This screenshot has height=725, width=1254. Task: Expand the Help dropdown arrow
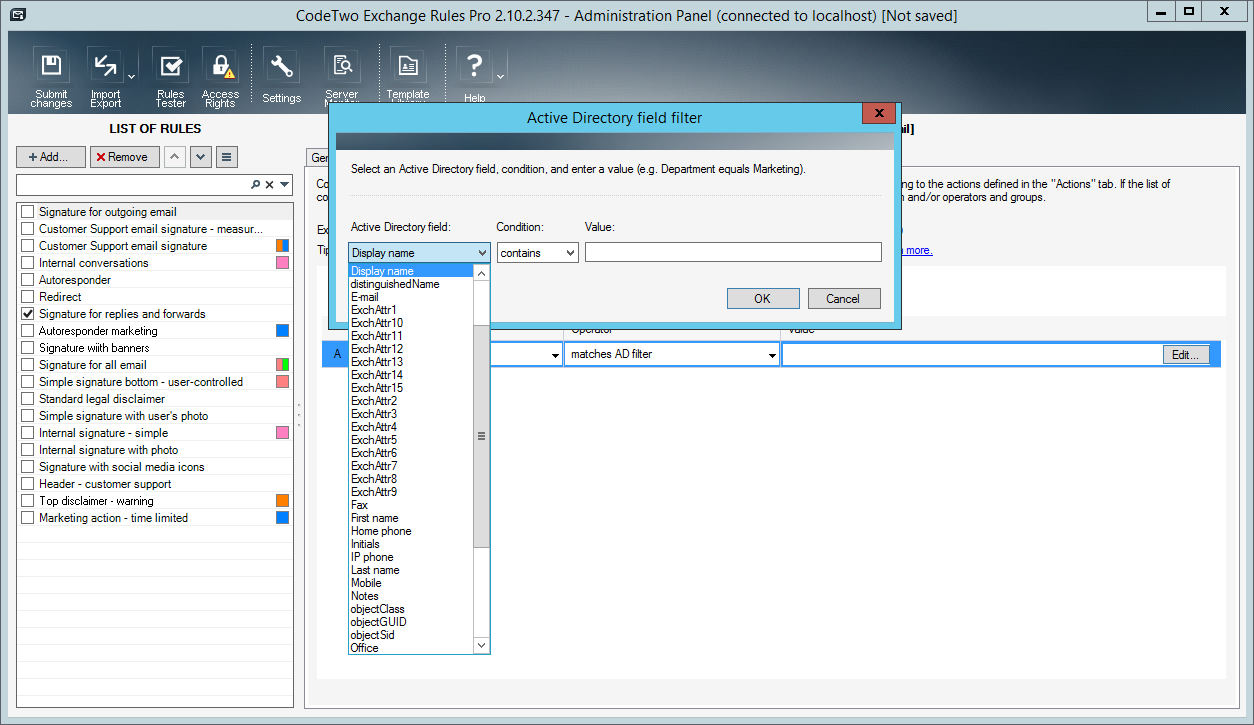[x=500, y=76]
